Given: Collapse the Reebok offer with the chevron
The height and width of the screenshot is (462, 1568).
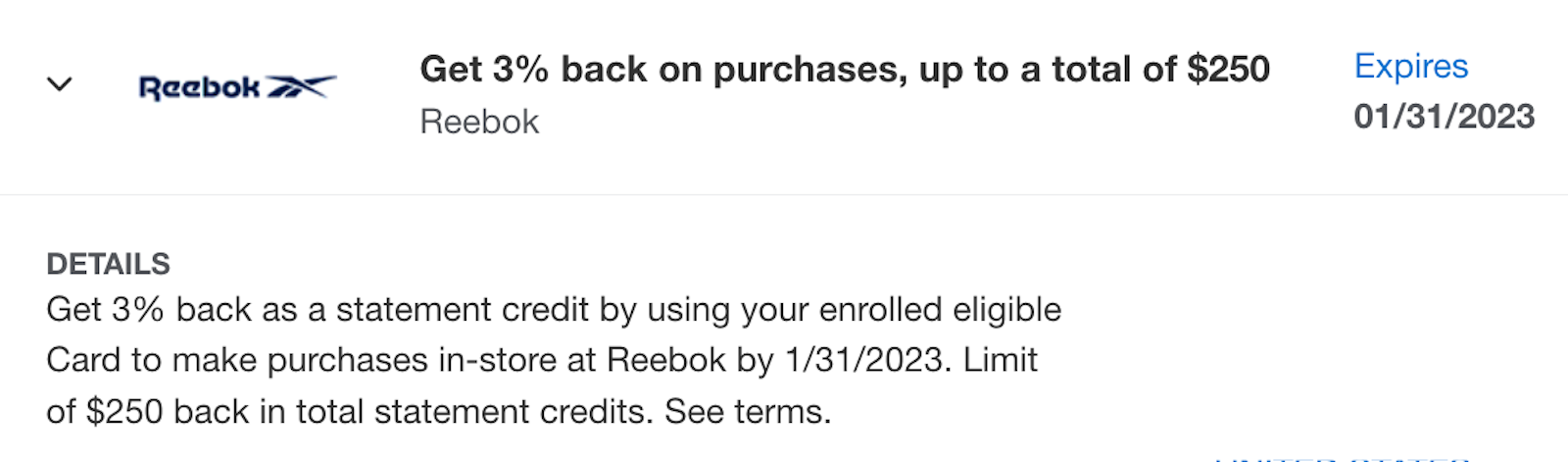Looking at the screenshot, I should pos(60,84).
